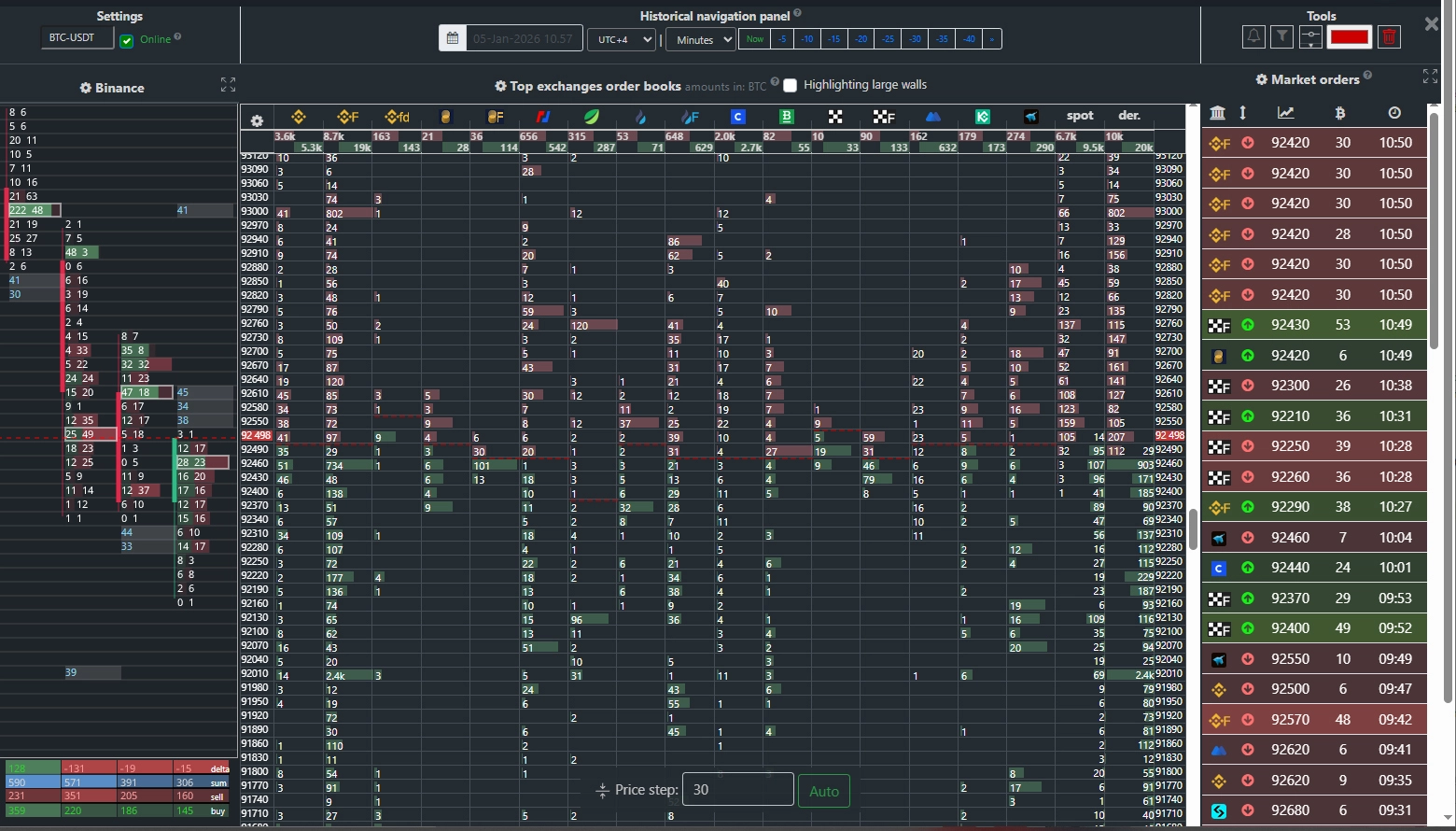
Task: Open the Market orders settings gear icon
Action: coord(1262,79)
